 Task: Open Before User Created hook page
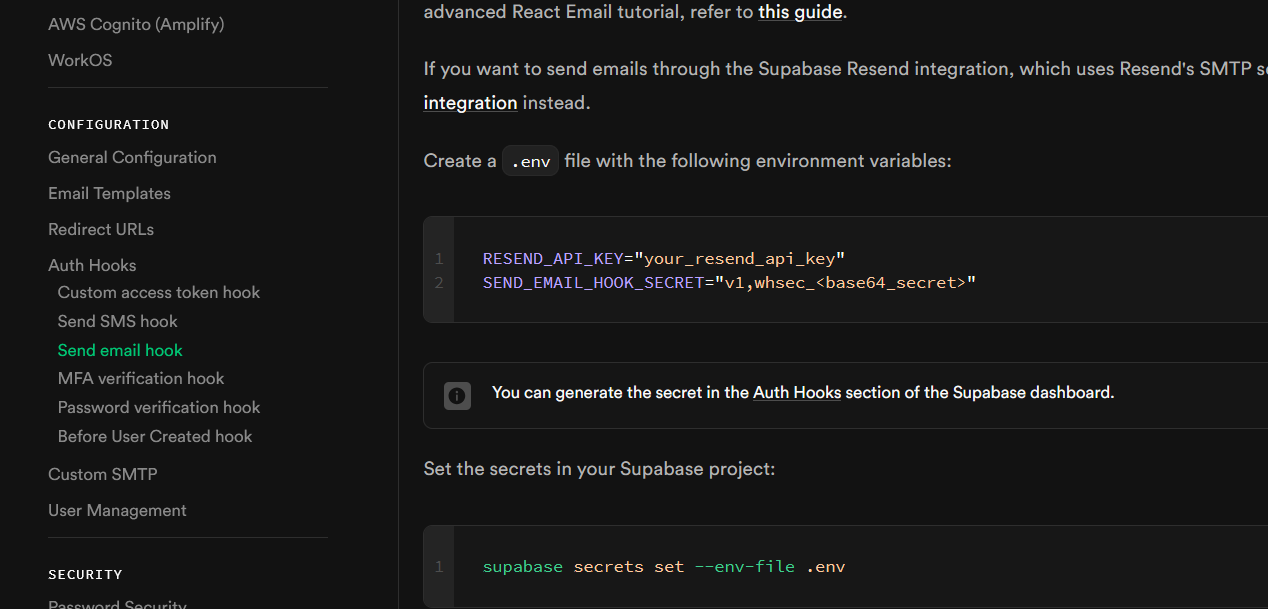click(x=155, y=436)
